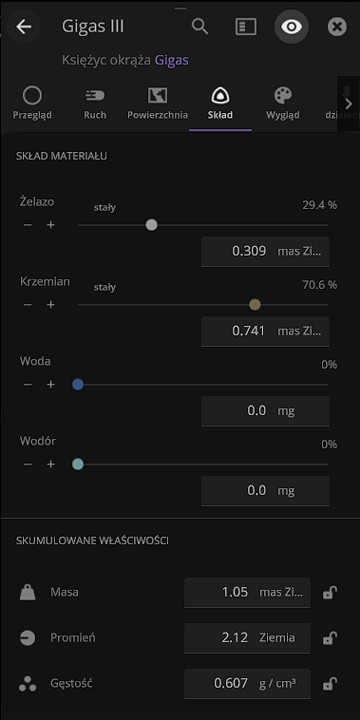Click the back arrow icon

coord(24,27)
